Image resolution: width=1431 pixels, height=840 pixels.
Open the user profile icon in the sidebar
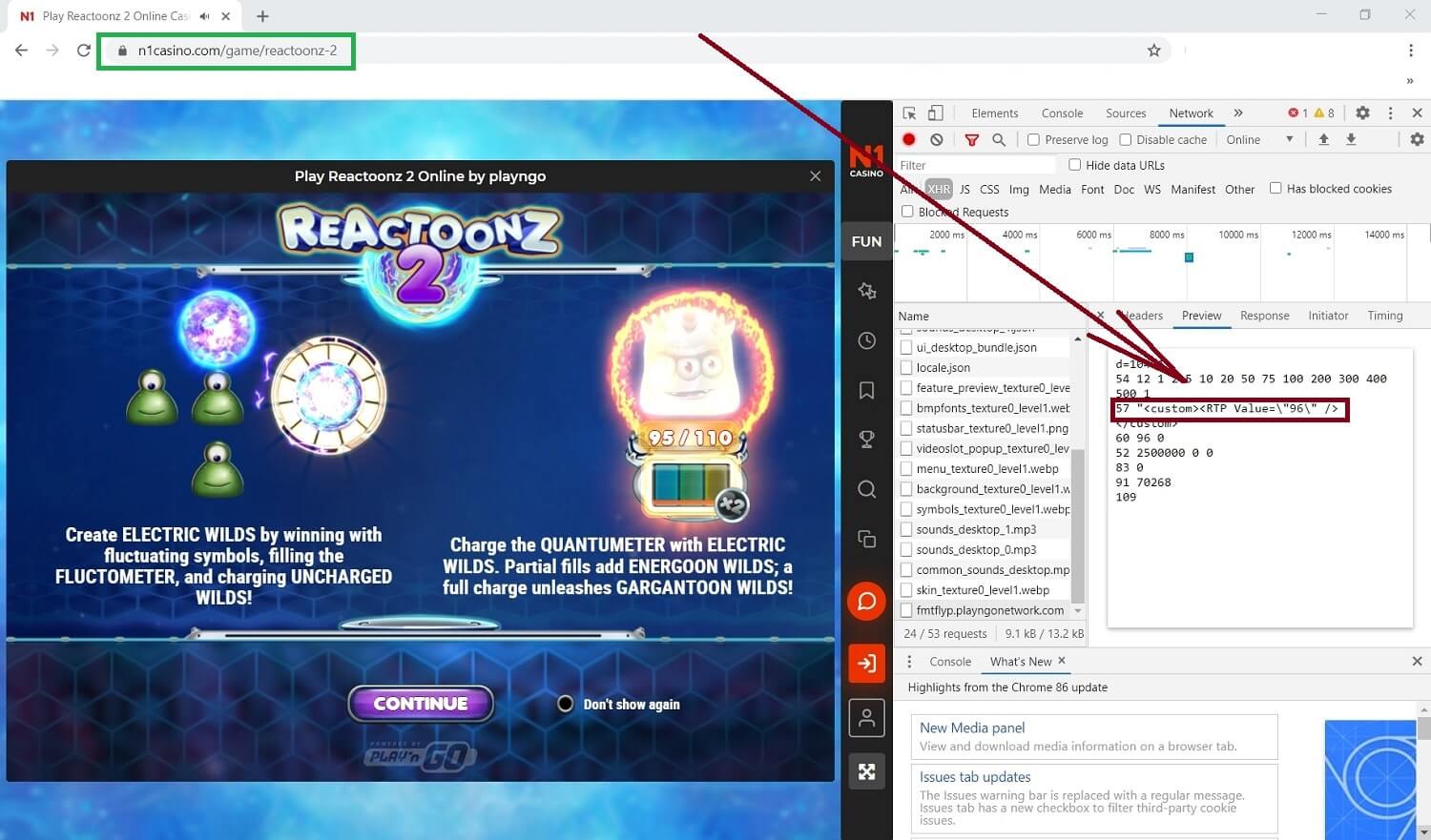coord(866,718)
